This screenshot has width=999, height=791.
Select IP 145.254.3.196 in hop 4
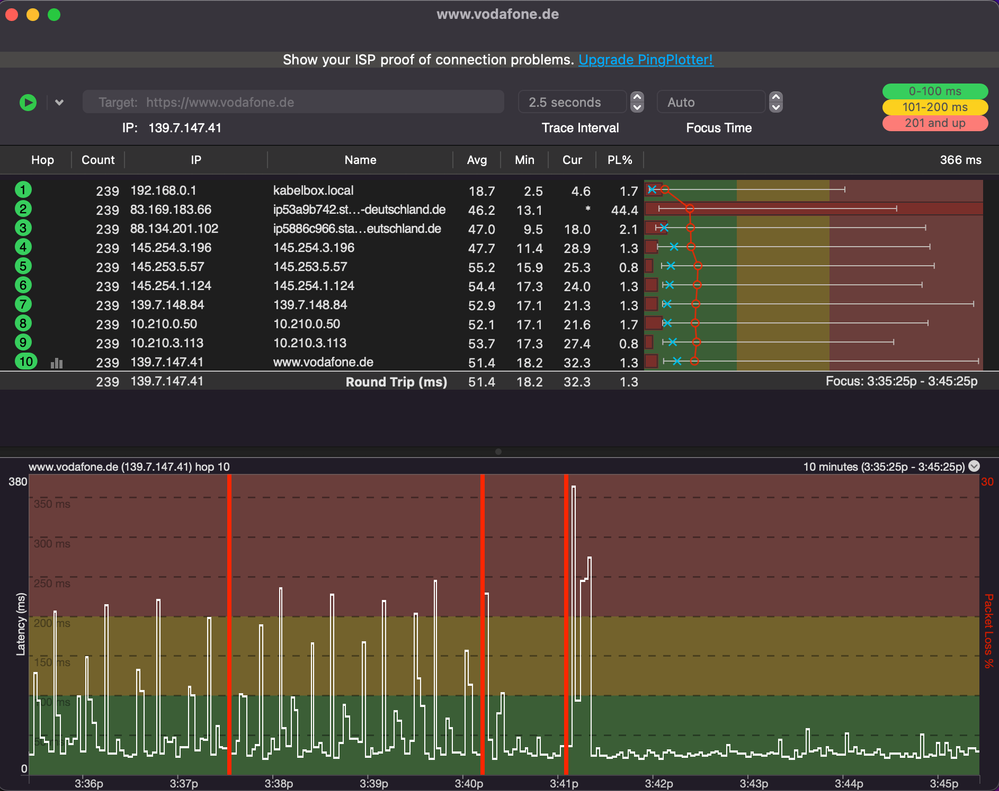(171, 248)
